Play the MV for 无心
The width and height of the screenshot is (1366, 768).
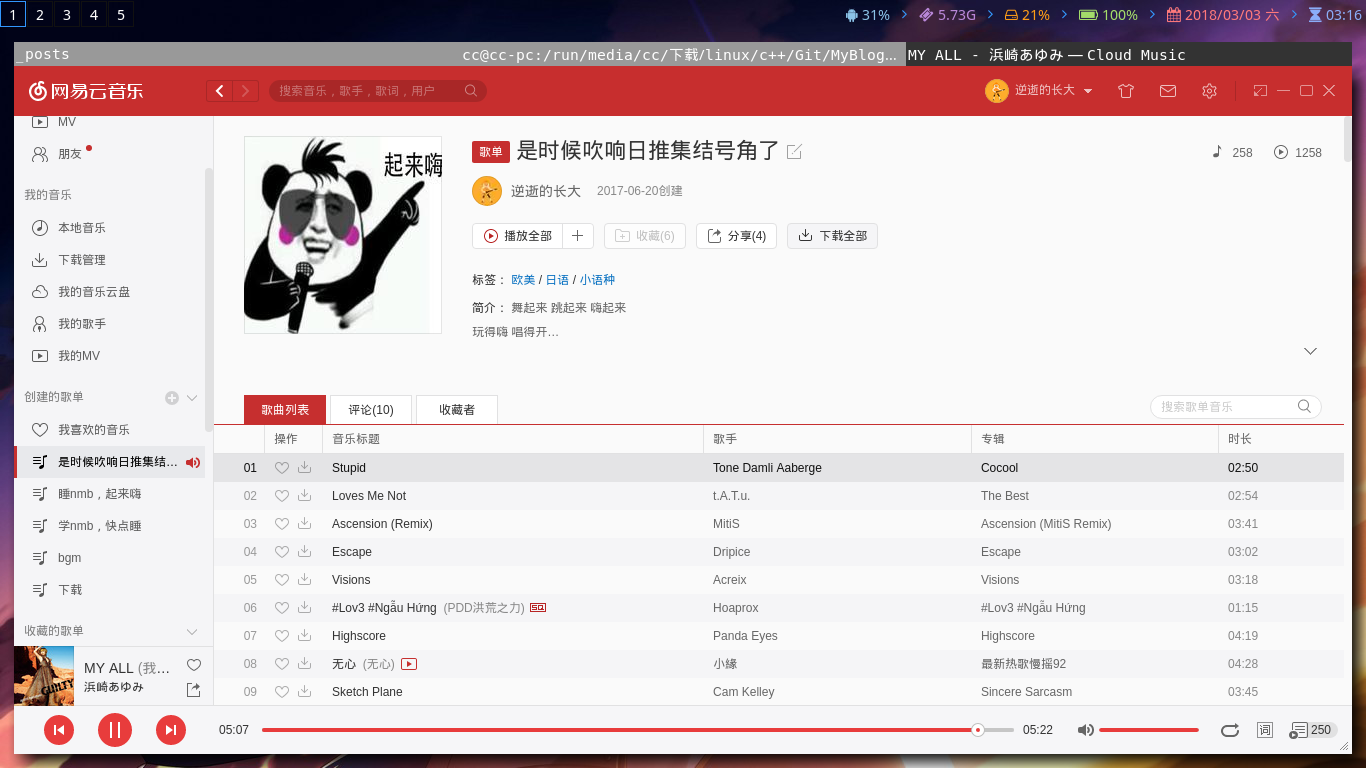pyautogui.click(x=409, y=664)
